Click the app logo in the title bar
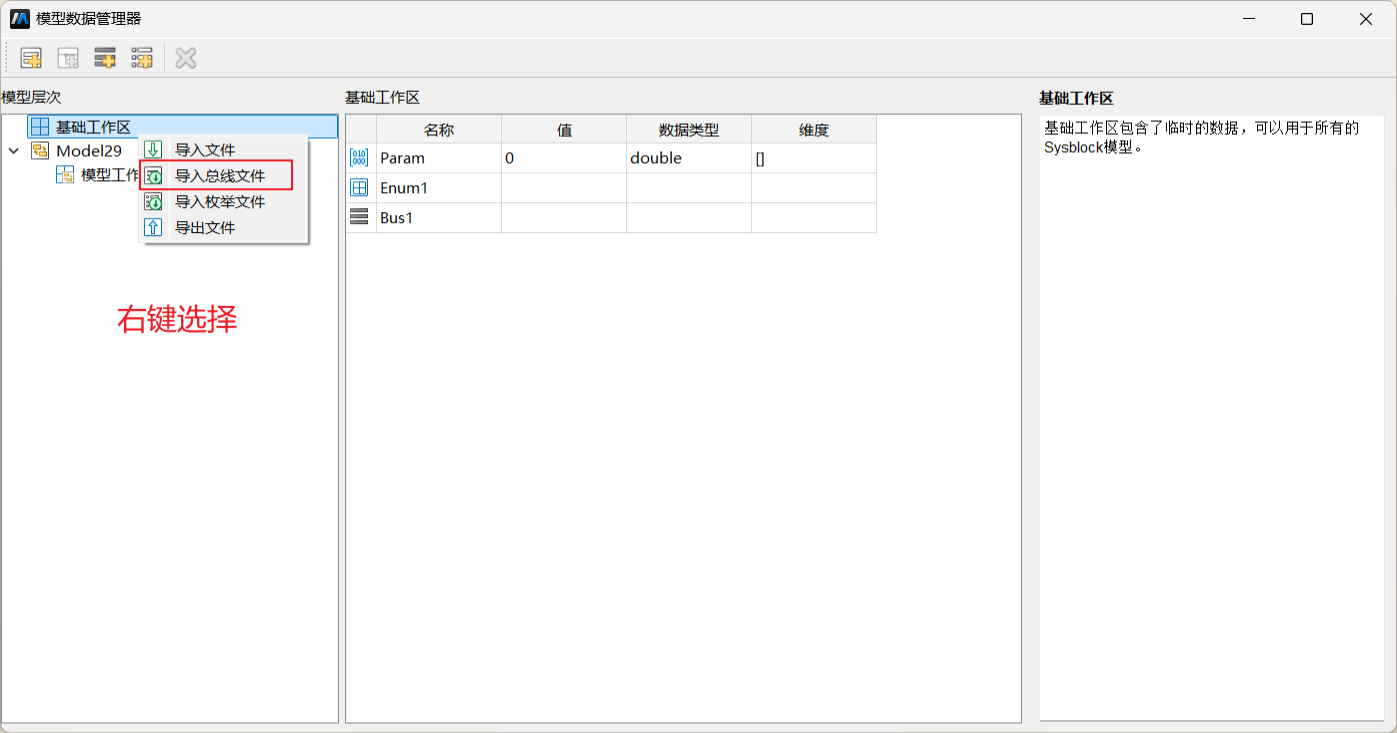The height and width of the screenshot is (733, 1397). 19,18
